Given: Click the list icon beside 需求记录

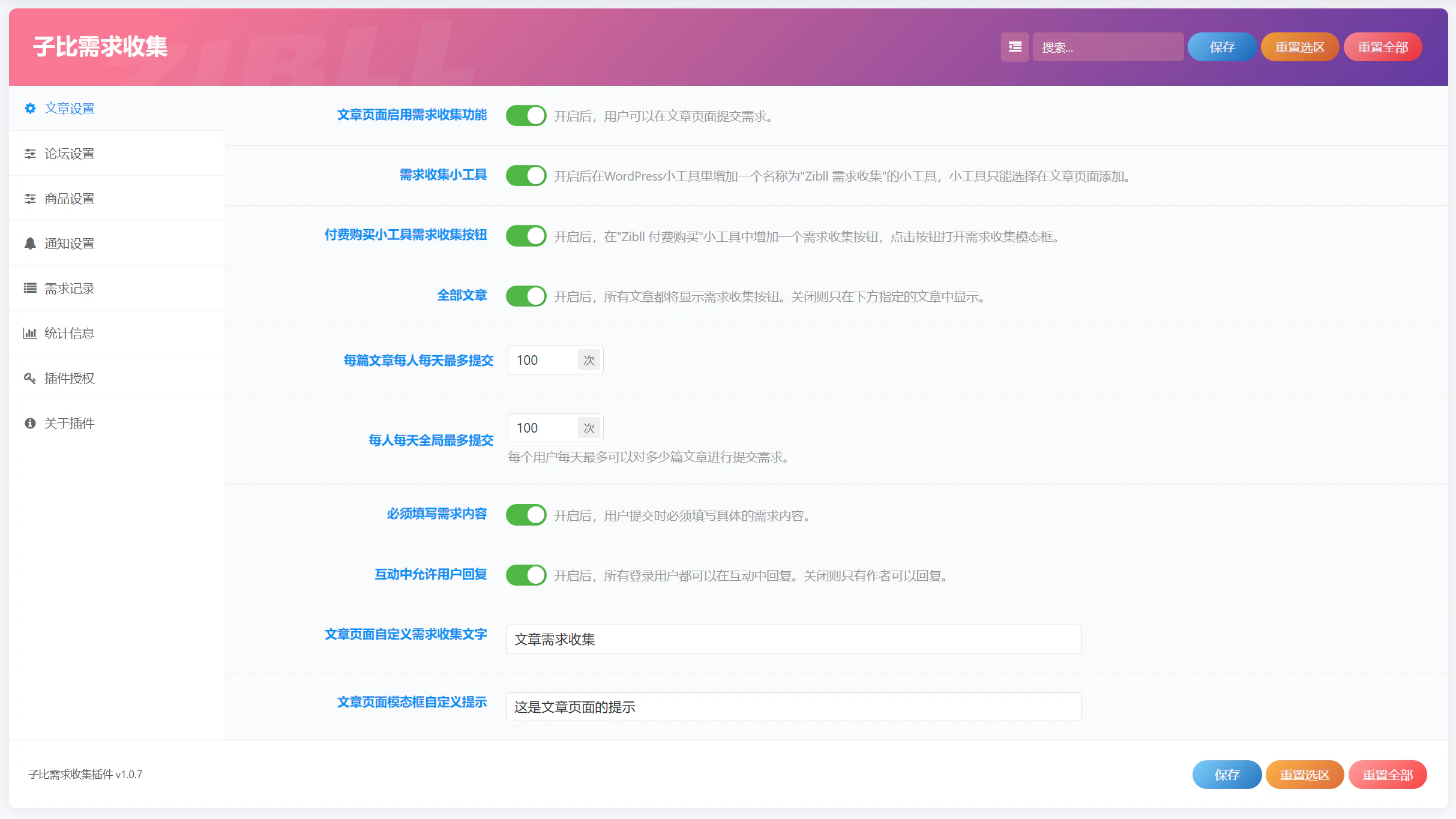Looking at the screenshot, I should [x=30, y=289].
